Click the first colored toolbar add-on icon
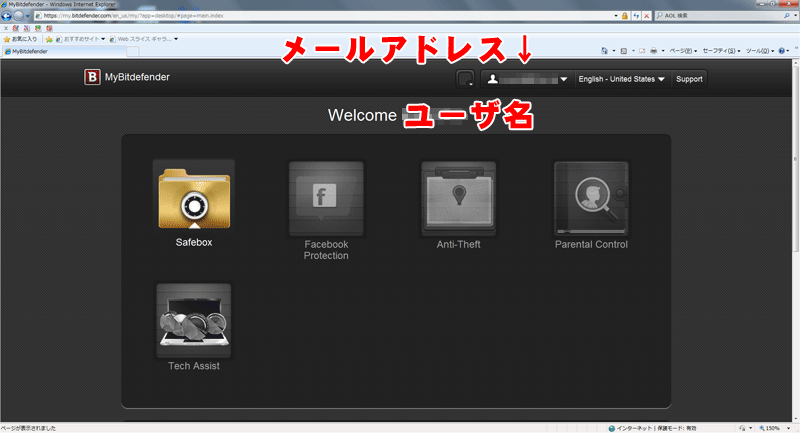The image size is (800, 433). (x=15, y=29)
